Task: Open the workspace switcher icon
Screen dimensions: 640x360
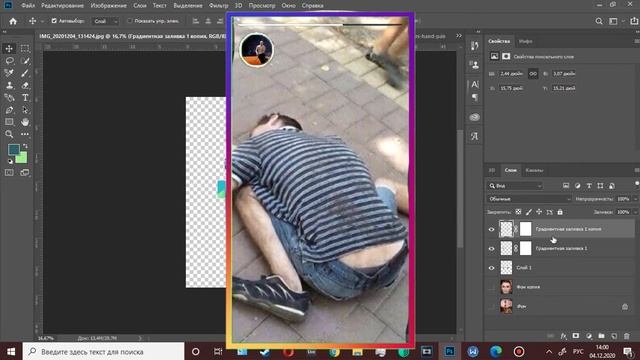Action: [613, 21]
